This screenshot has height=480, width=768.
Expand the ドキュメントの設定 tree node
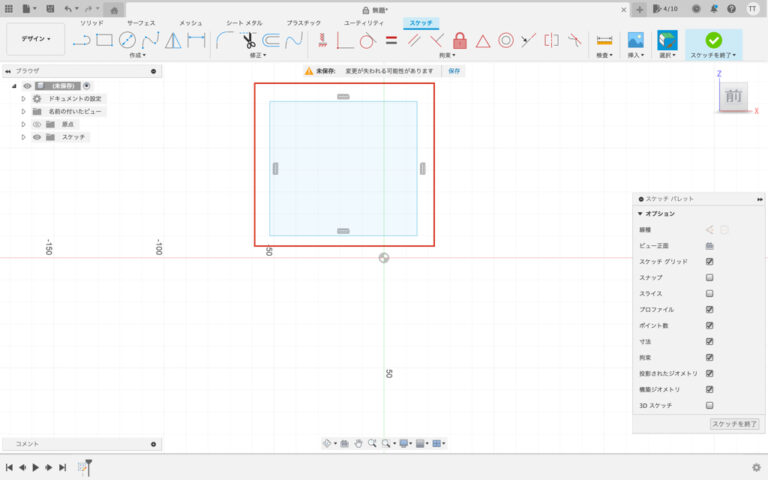(23, 99)
